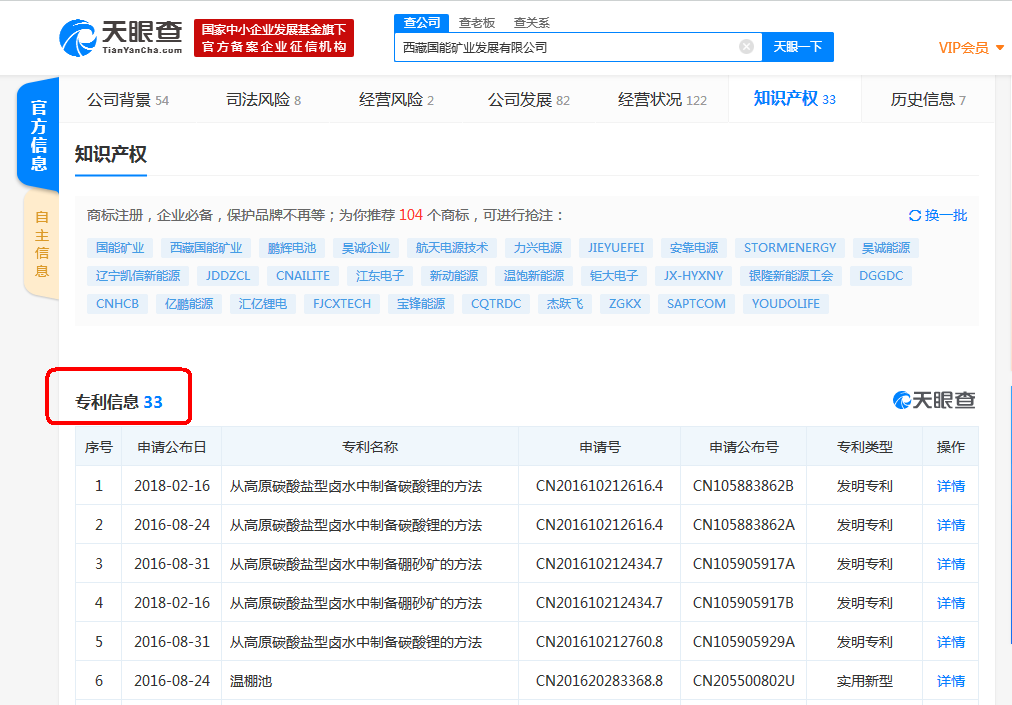Open the VIP会员 dropdown arrow
This screenshot has height=705, width=1012.
(x=1000, y=47)
